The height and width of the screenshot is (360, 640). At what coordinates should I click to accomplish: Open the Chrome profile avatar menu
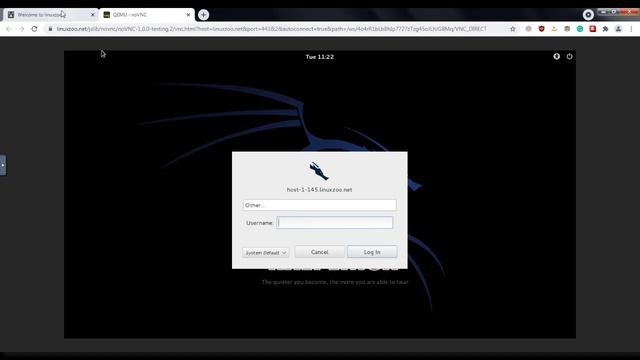(618, 29)
